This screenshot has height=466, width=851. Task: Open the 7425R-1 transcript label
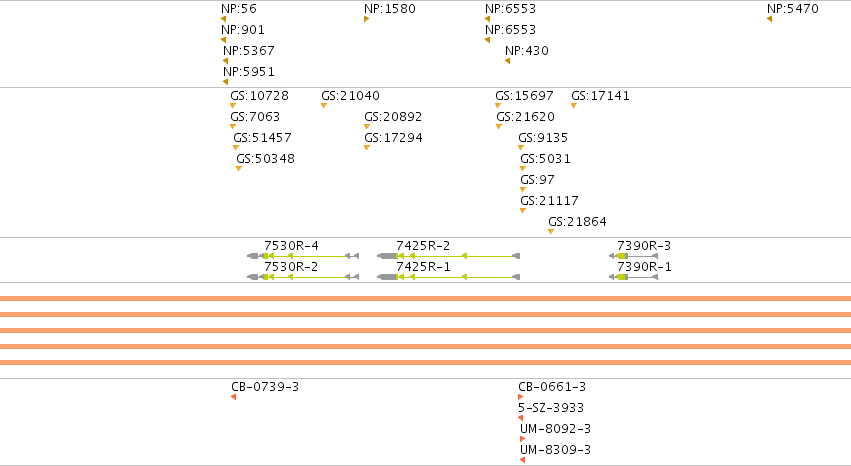tap(423, 267)
